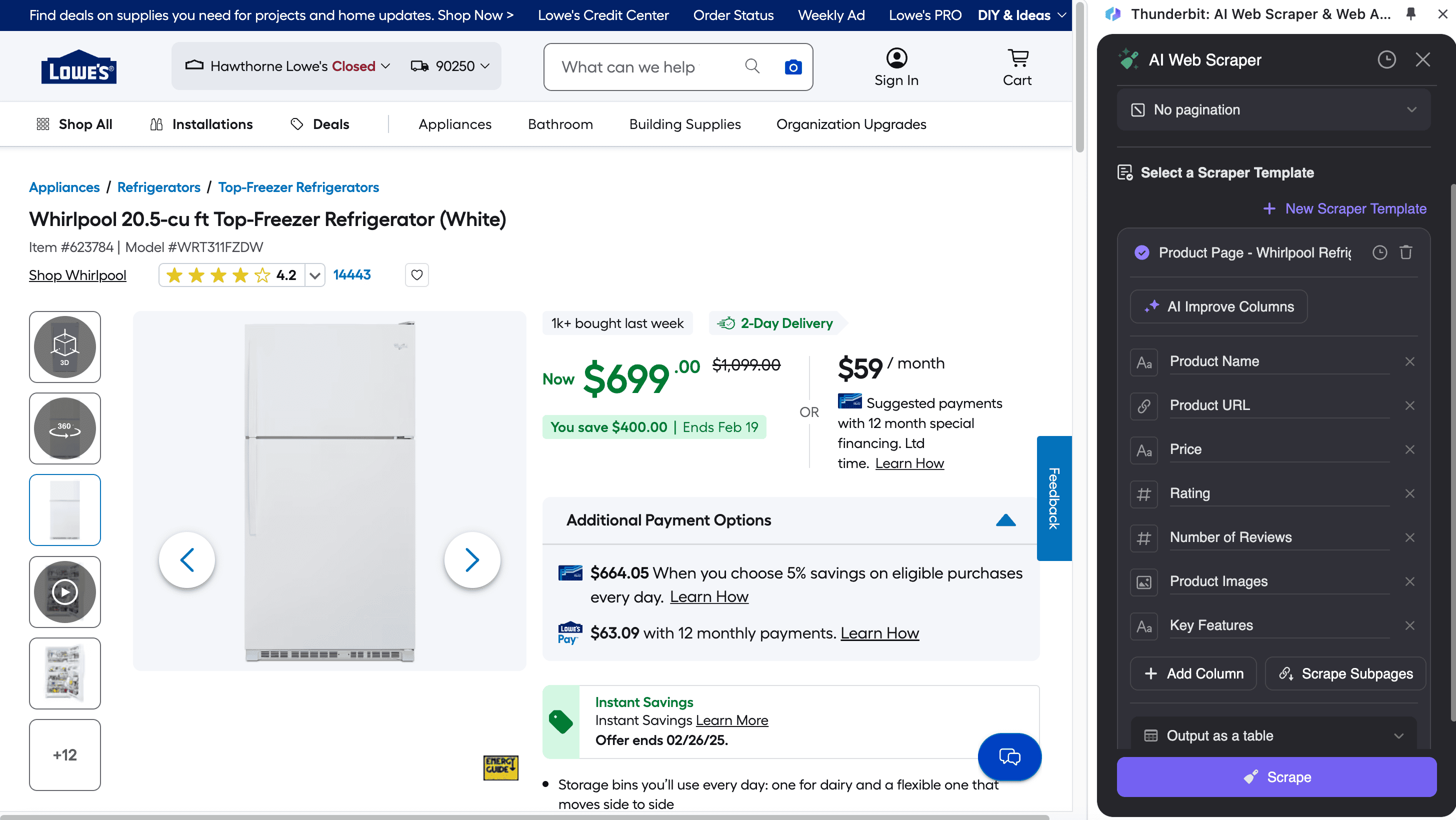Show next product image arrow
This screenshot has height=820, width=1456.
[472, 560]
